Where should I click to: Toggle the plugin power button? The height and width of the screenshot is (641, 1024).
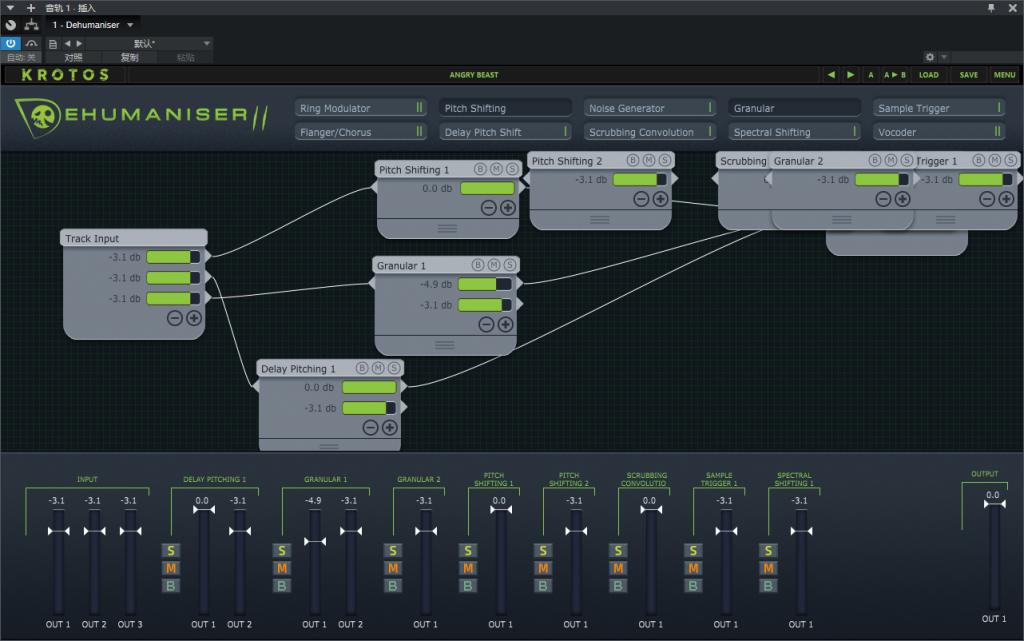10,44
